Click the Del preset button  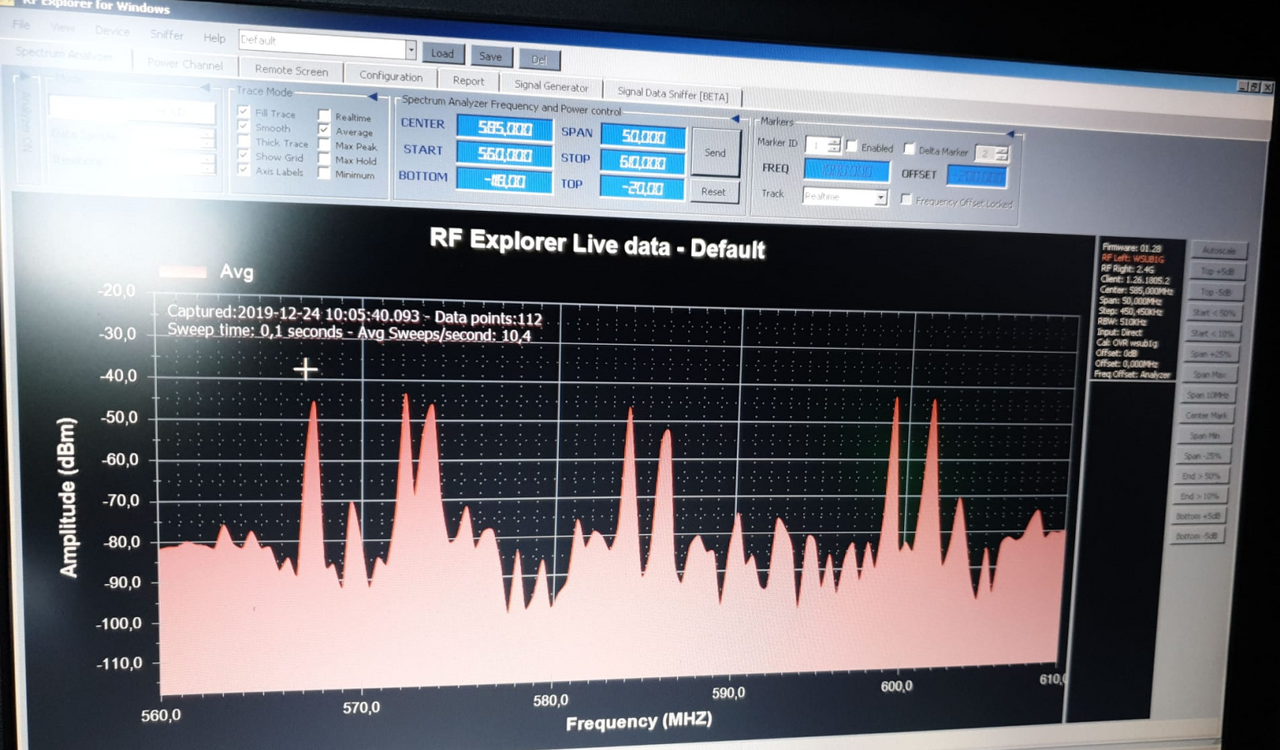pyautogui.click(x=539, y=60)
